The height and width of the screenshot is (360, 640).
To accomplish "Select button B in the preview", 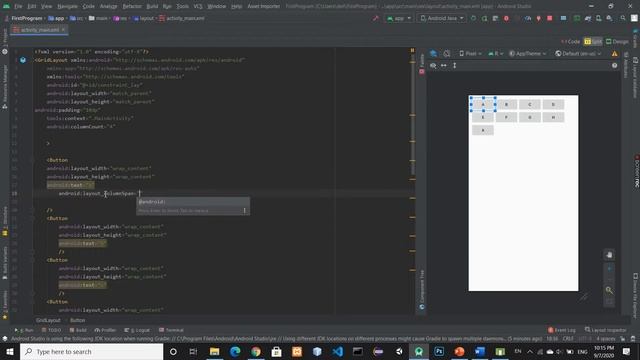I will tap(506, 104).
